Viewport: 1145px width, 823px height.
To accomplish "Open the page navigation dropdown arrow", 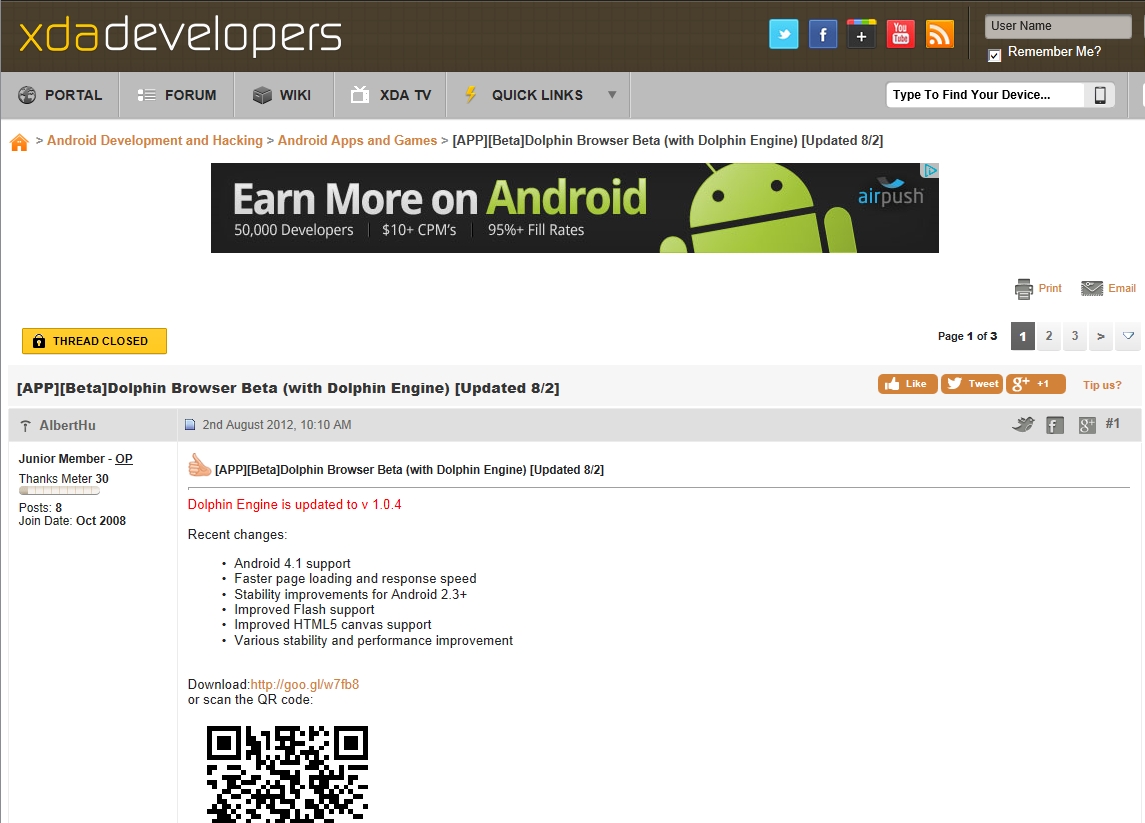I will point(1128,336).
